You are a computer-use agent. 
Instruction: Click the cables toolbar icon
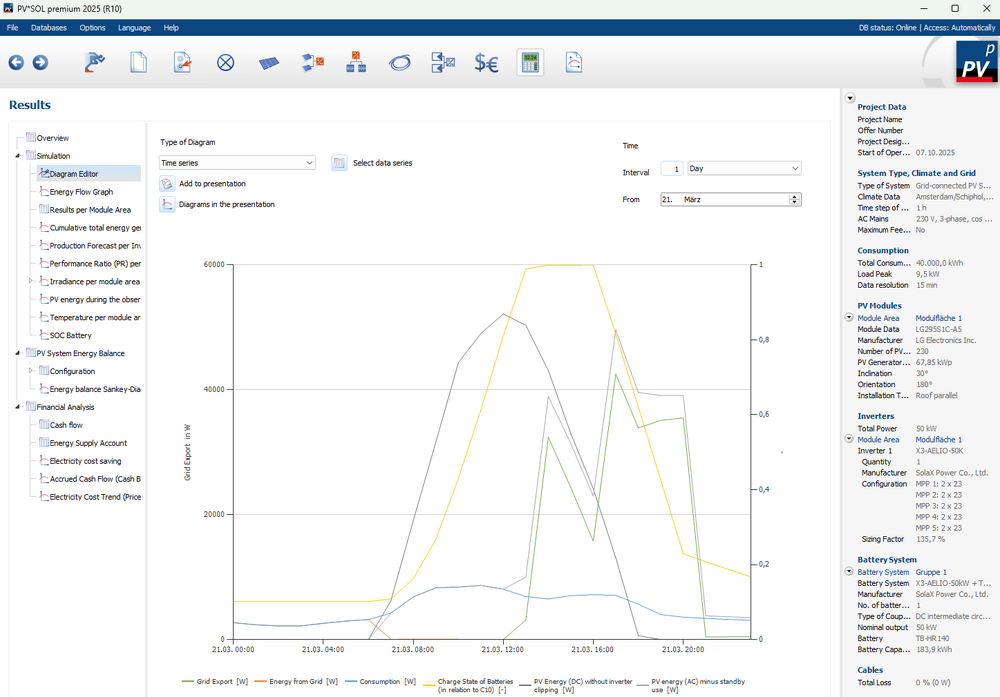(x=399, y=63)
